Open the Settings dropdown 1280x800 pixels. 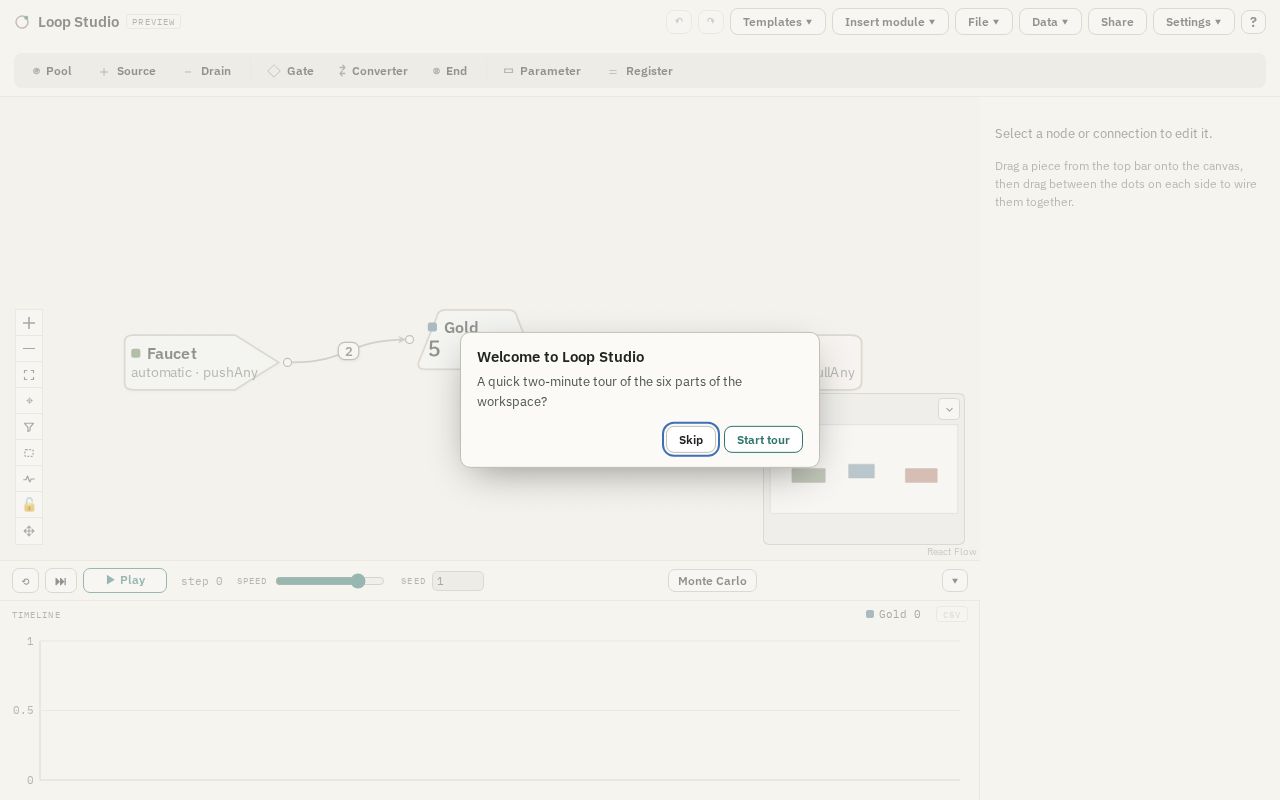coord(1194,22)
